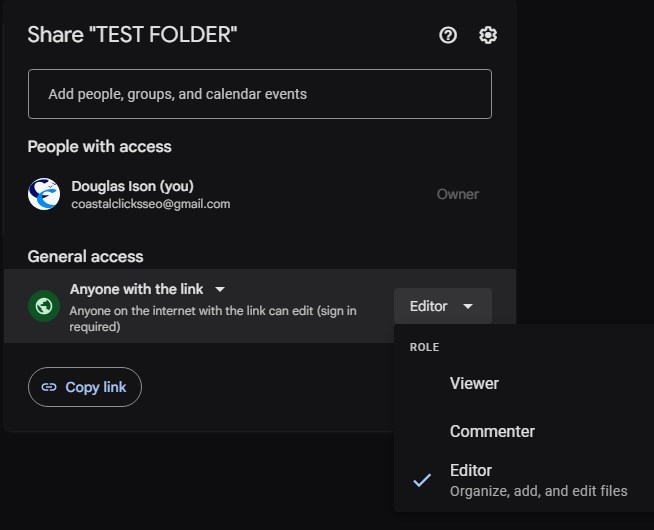
Task: Select Editor in the role menu
Action: point(471,470)
